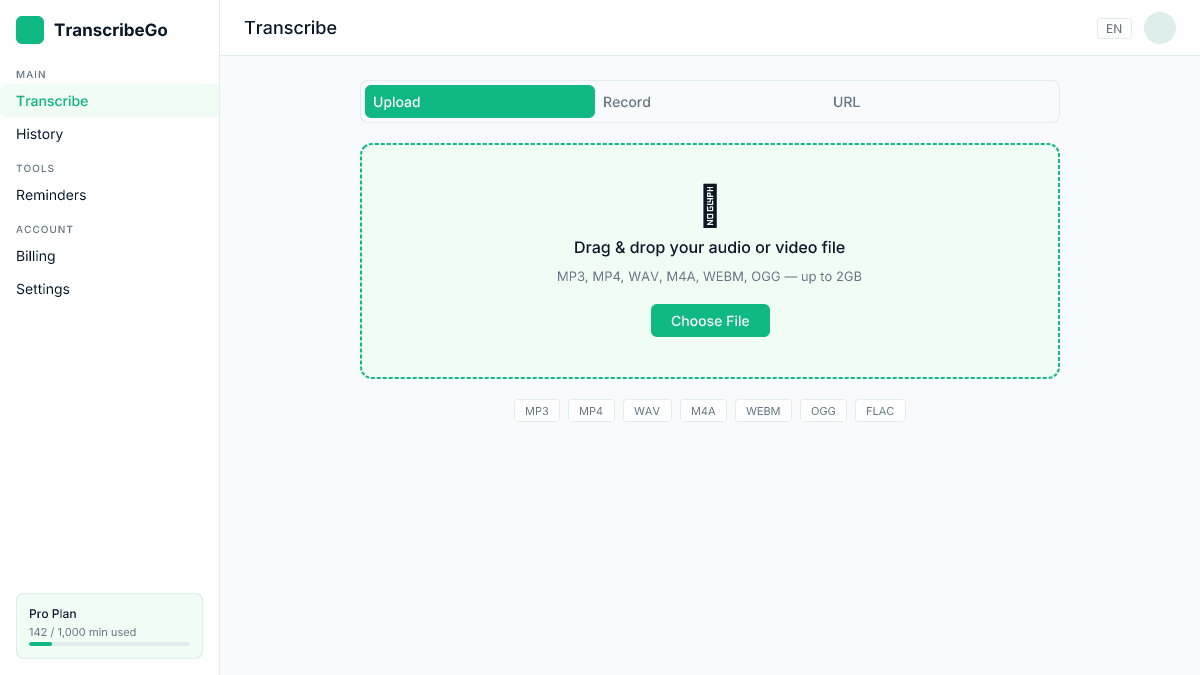Screen dimensions: 1200x675
Task: Toggle the MP3 format chip
Action: click(537, 410)
